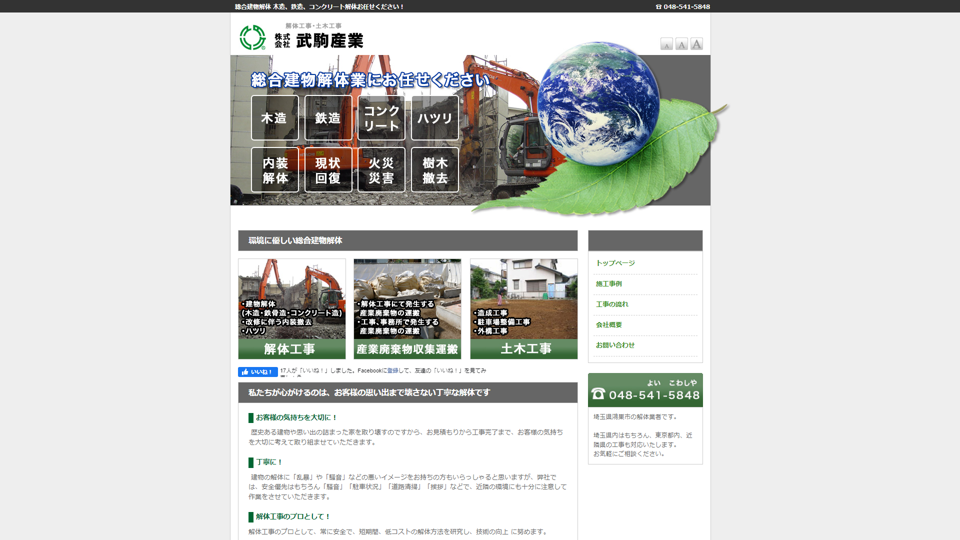
Task: Select the 鉄造 demolition tile
Action: coord(328,118)
